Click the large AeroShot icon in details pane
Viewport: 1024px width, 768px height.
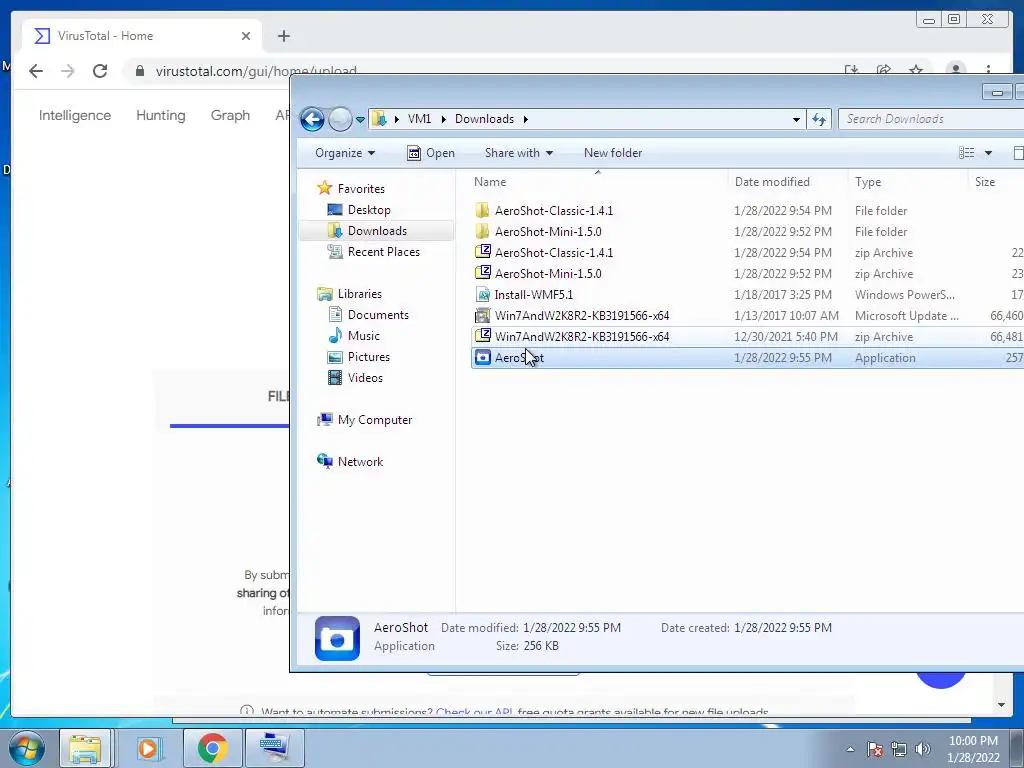point(337,638)
